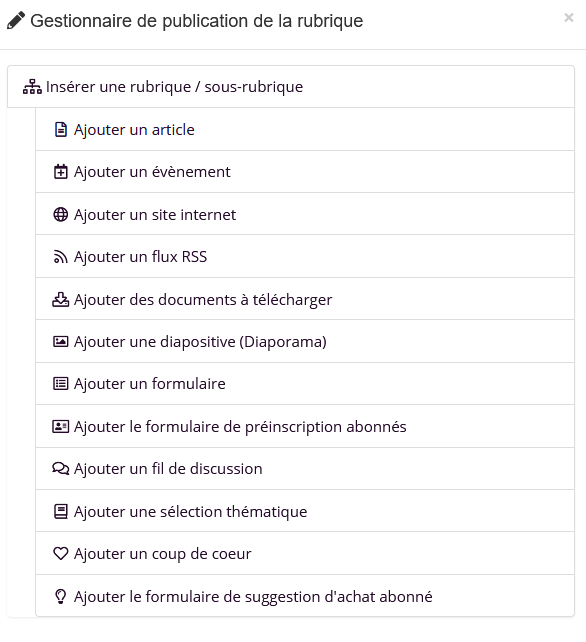
Task: Click the document icon for adding an article
Action: 61,129
